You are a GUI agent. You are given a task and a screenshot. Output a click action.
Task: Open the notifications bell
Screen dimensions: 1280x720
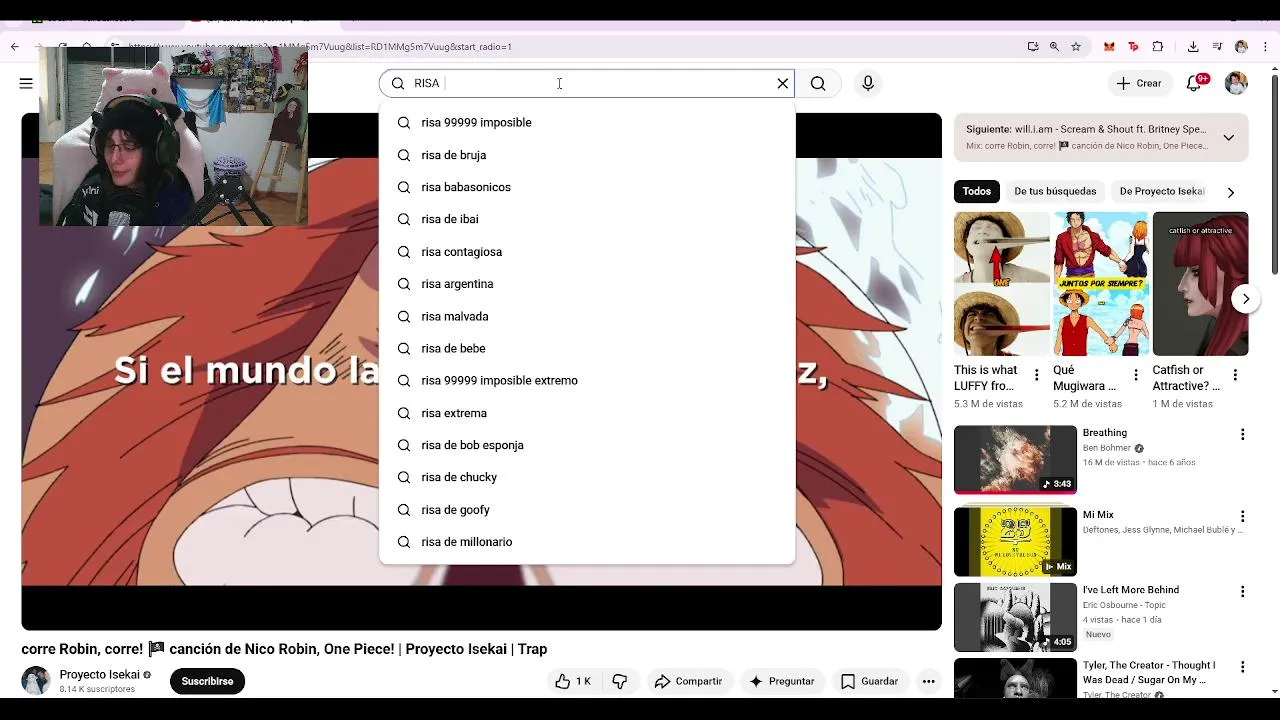[1194, 83]
